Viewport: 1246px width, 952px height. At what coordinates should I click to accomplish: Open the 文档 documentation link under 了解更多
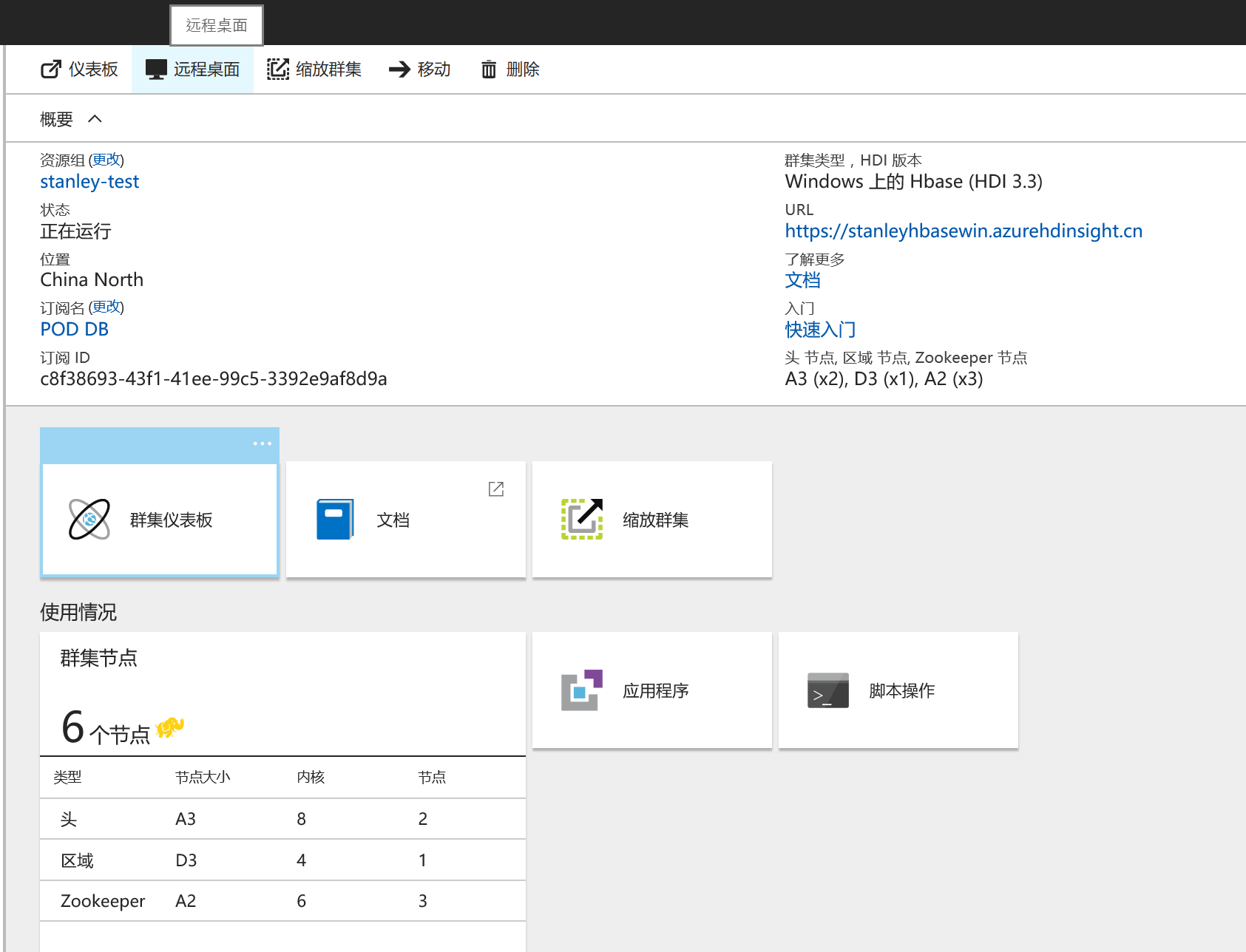(x=802, y=280)
